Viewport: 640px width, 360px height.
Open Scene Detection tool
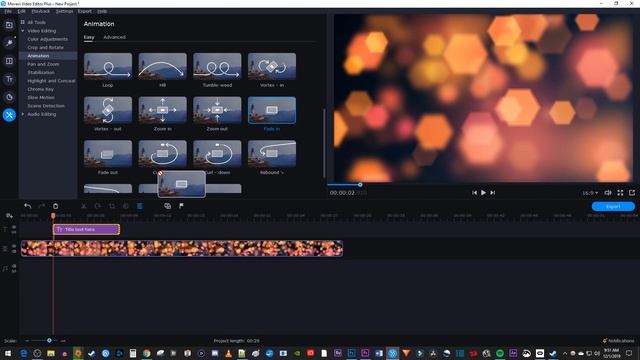tap(46, 106)
